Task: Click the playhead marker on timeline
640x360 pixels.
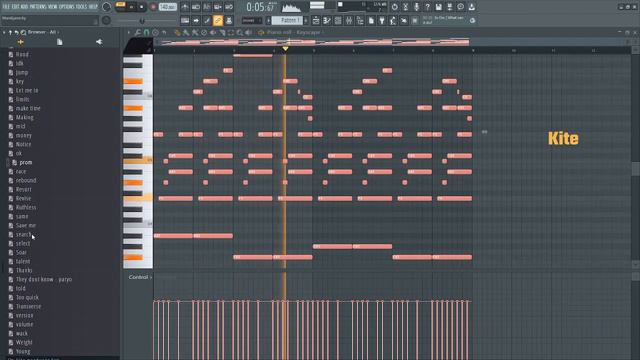Action: coord(285,49)
